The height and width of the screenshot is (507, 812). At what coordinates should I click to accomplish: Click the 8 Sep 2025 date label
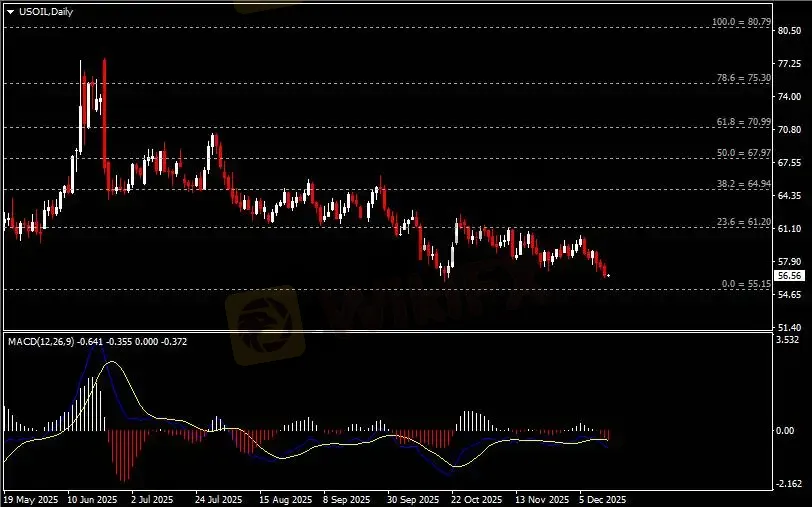point(347,500)
